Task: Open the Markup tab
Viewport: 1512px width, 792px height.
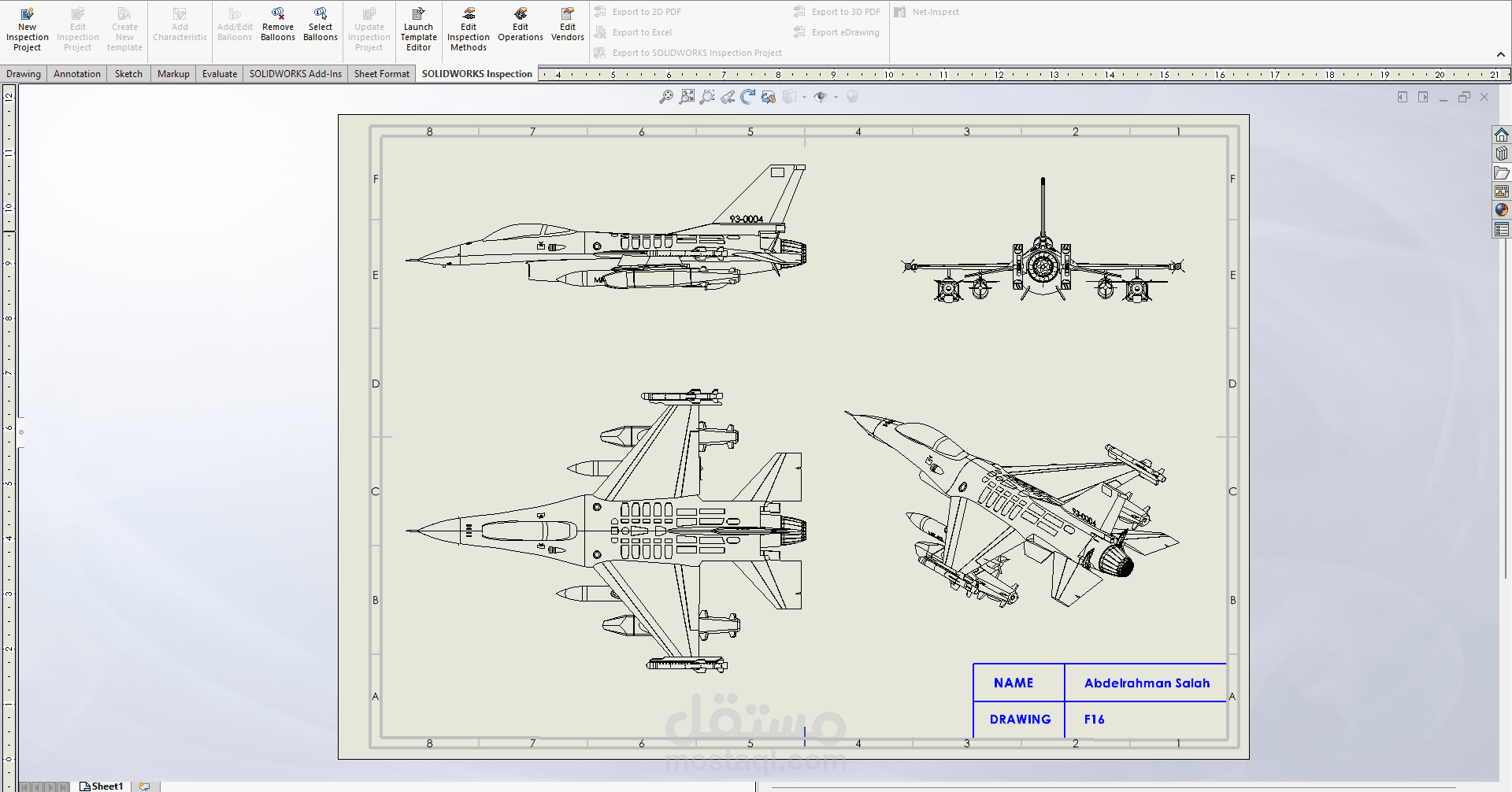Action: point(173,74)
